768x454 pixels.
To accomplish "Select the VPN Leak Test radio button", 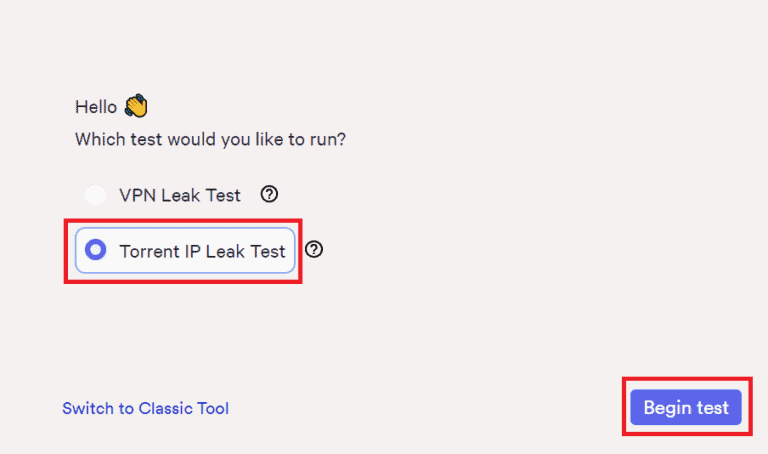I will coord(96,196).
